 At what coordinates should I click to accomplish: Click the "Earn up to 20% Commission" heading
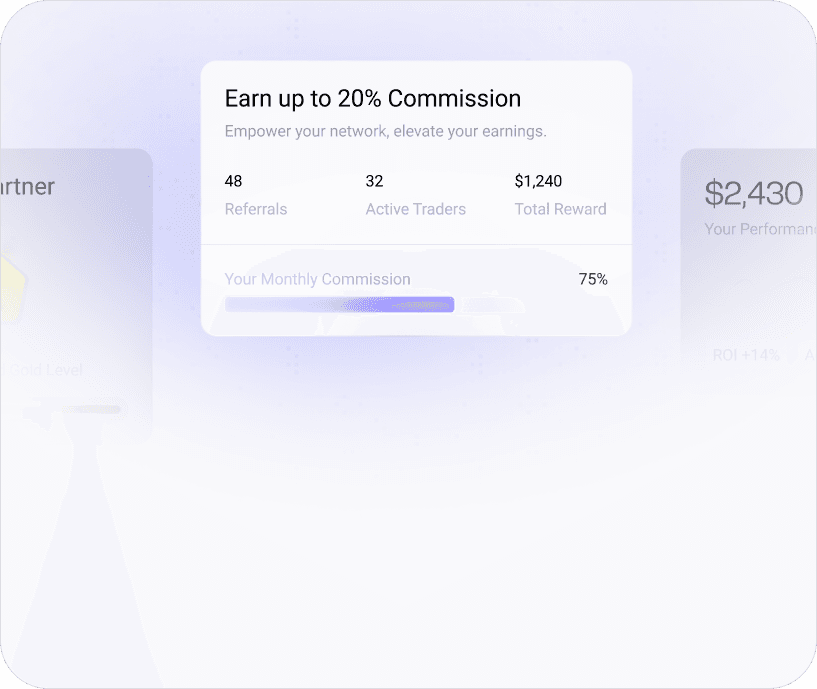pyautogui.click(x=372, y=99)
